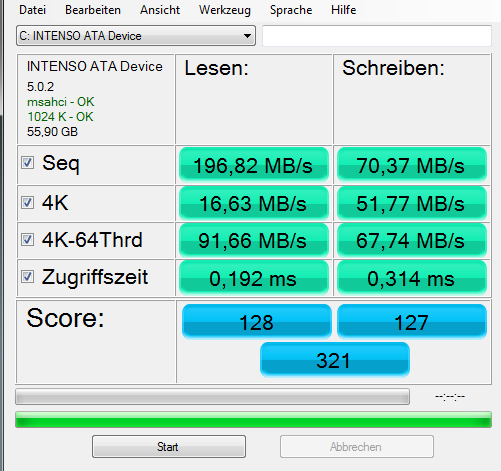
Task: Click the read score 128
Action: [257, 322]
